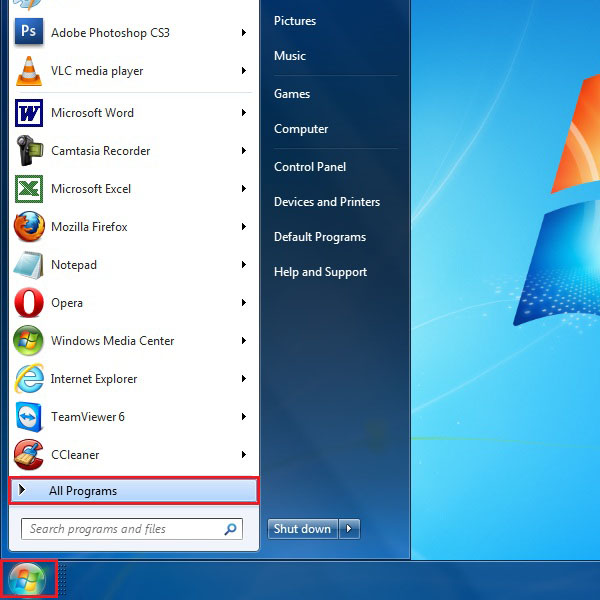Click the Shut down button
600x600 pixels.
pos(303,529)
